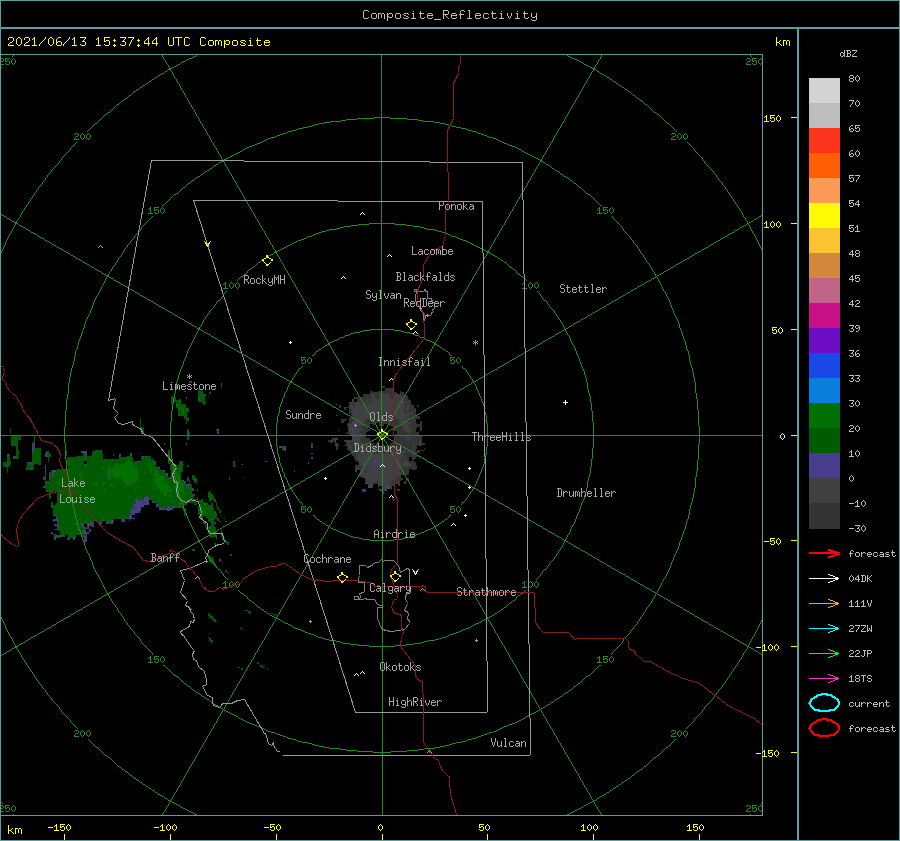Click the Blackfalds label on the map
This screenshot has width=900, height=841.
pyautogui.click(x=425, y=277)
